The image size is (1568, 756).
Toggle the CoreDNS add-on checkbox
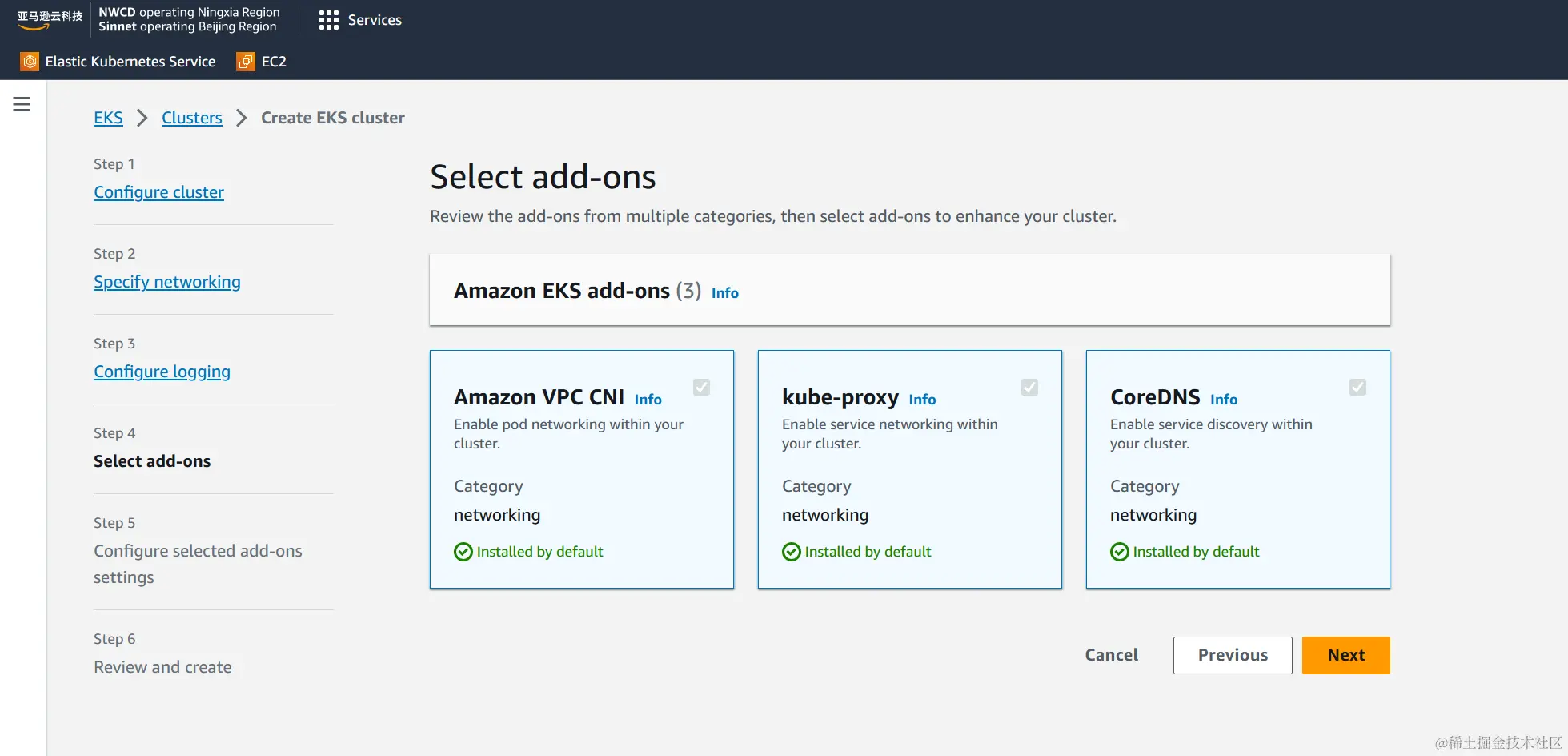pos(1357,388)
